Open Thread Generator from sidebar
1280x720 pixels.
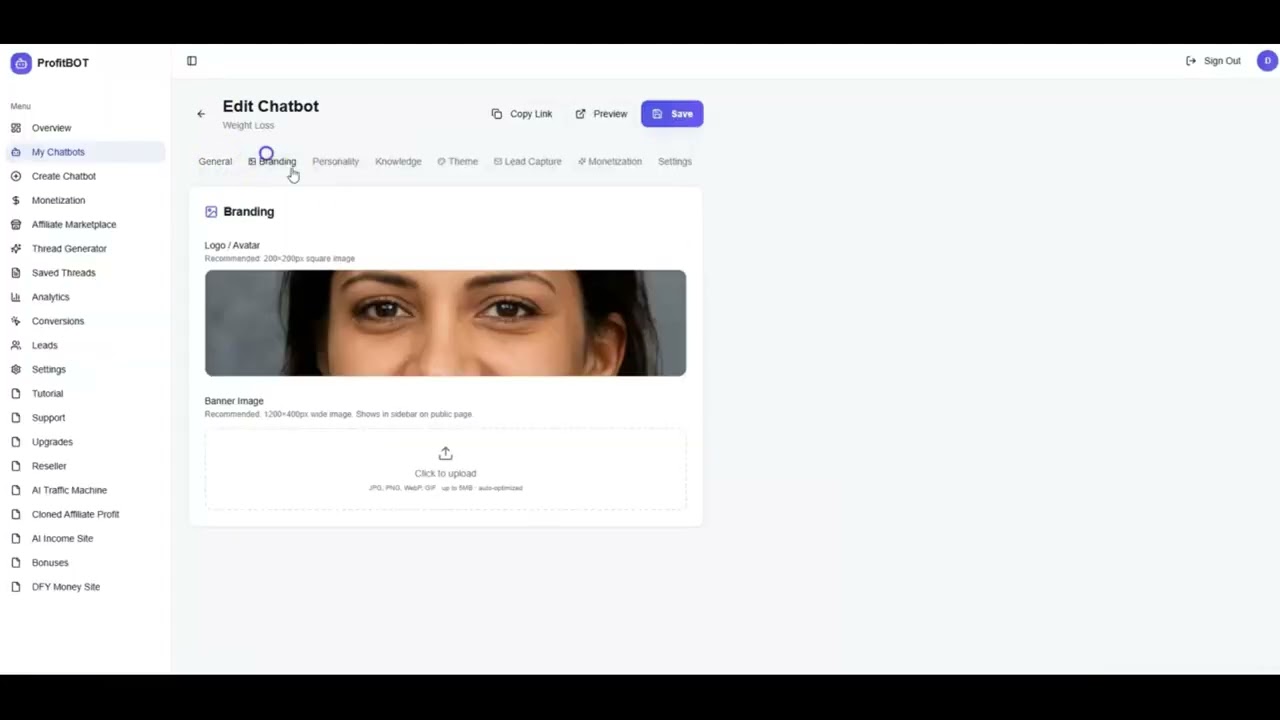click(85, 248)
